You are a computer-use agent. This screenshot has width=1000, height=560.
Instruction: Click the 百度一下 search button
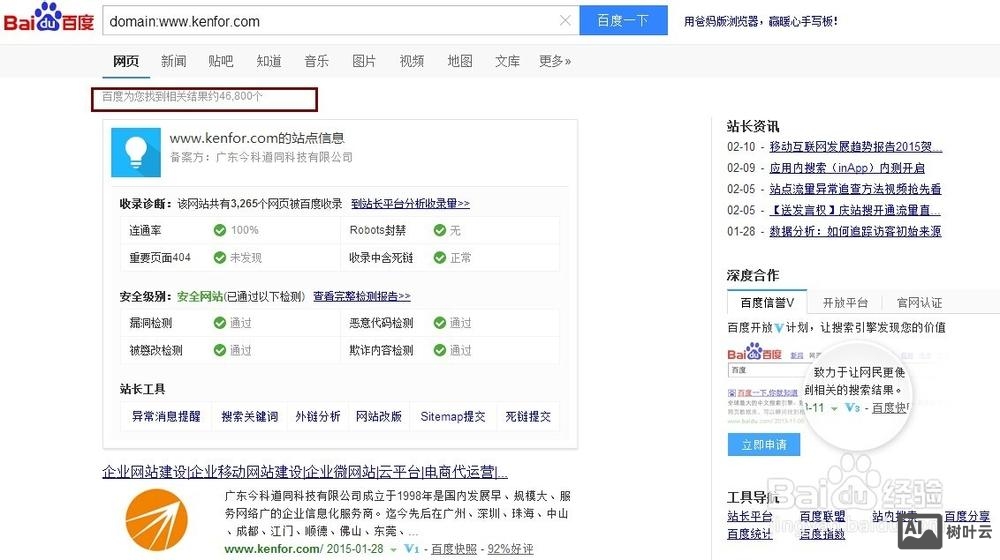623,20
